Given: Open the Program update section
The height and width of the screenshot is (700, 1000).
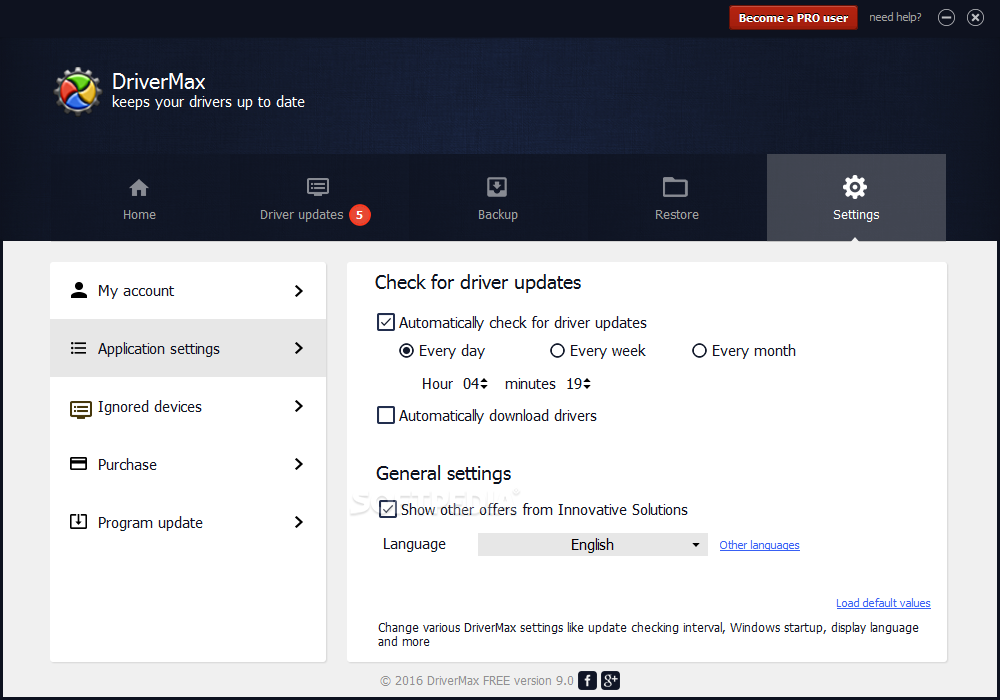Looking at the screenshot, I should click(188, 522).
